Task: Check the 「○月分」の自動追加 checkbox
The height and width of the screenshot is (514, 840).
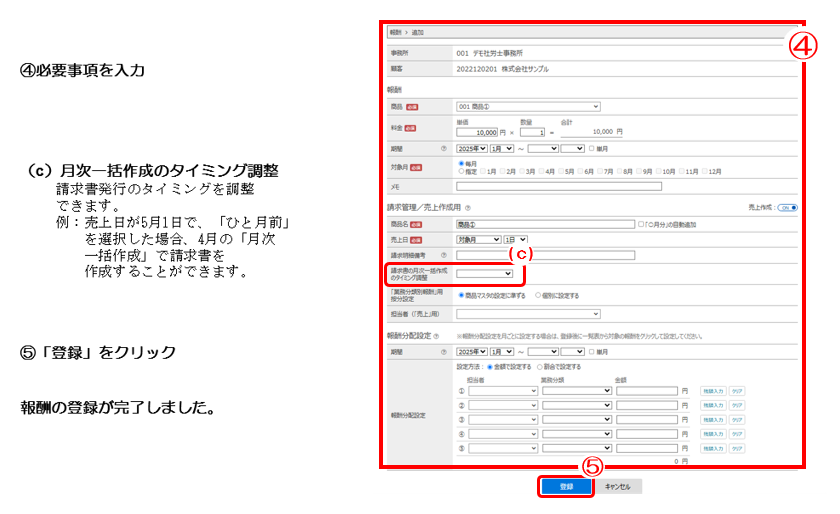Action: 642,225
